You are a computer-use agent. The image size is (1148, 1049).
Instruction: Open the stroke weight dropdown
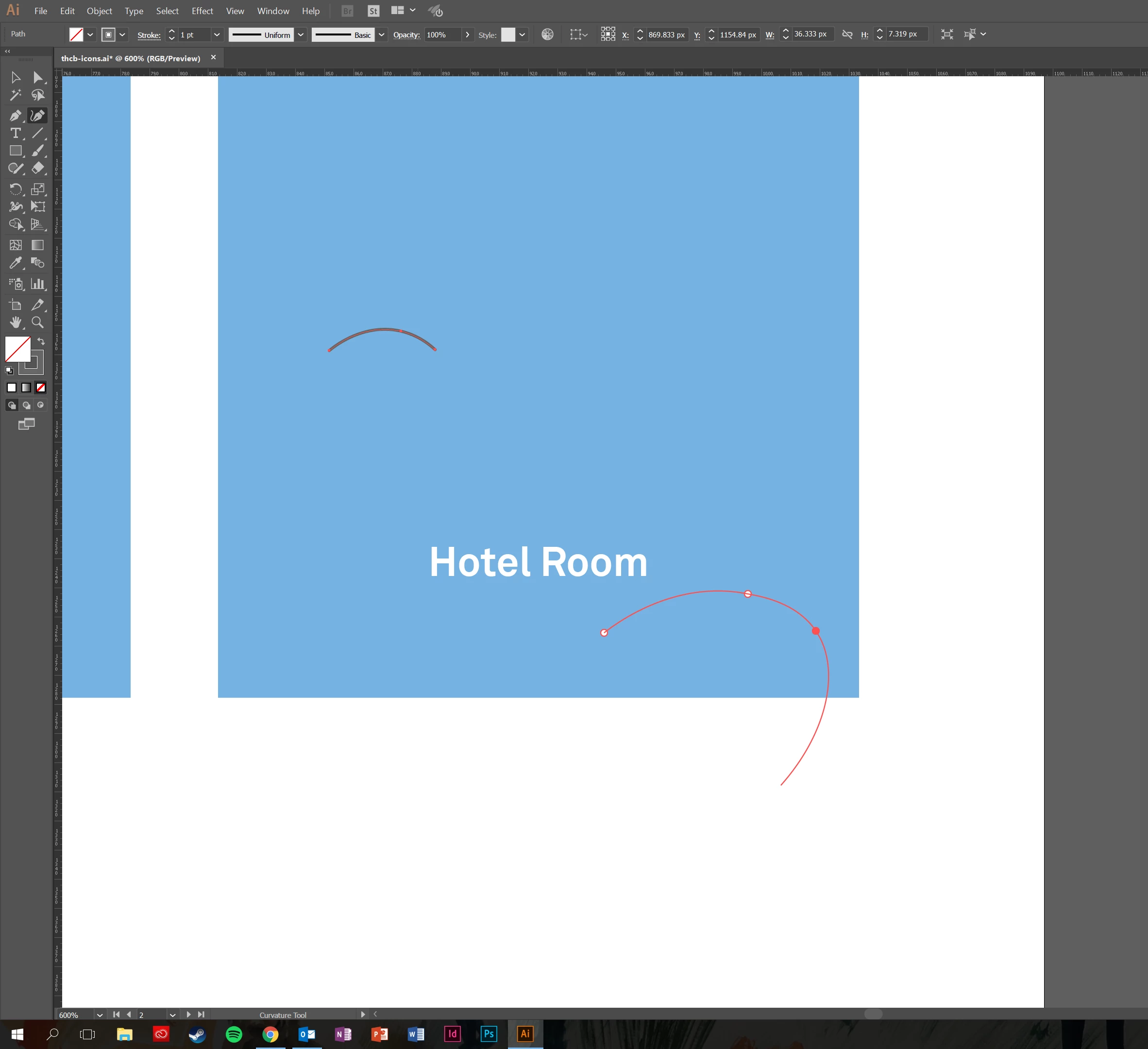pos(217,35)
